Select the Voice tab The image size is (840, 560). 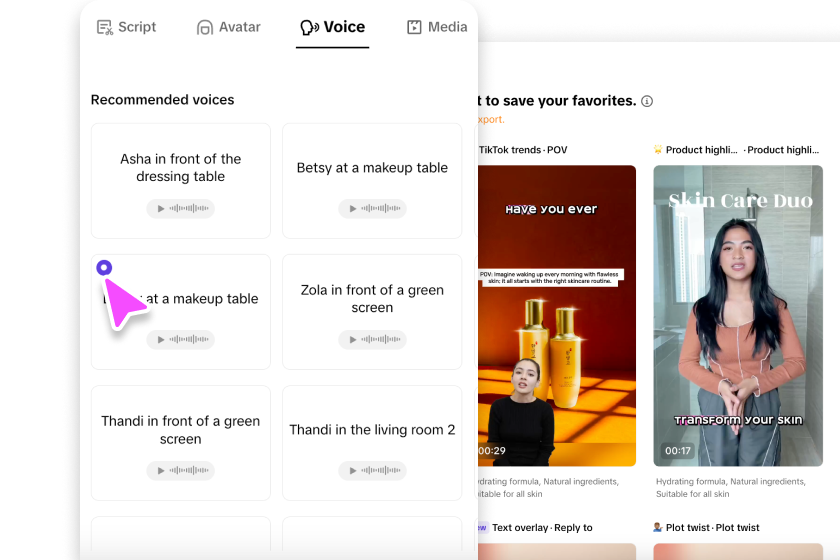(x=332, y=27)
